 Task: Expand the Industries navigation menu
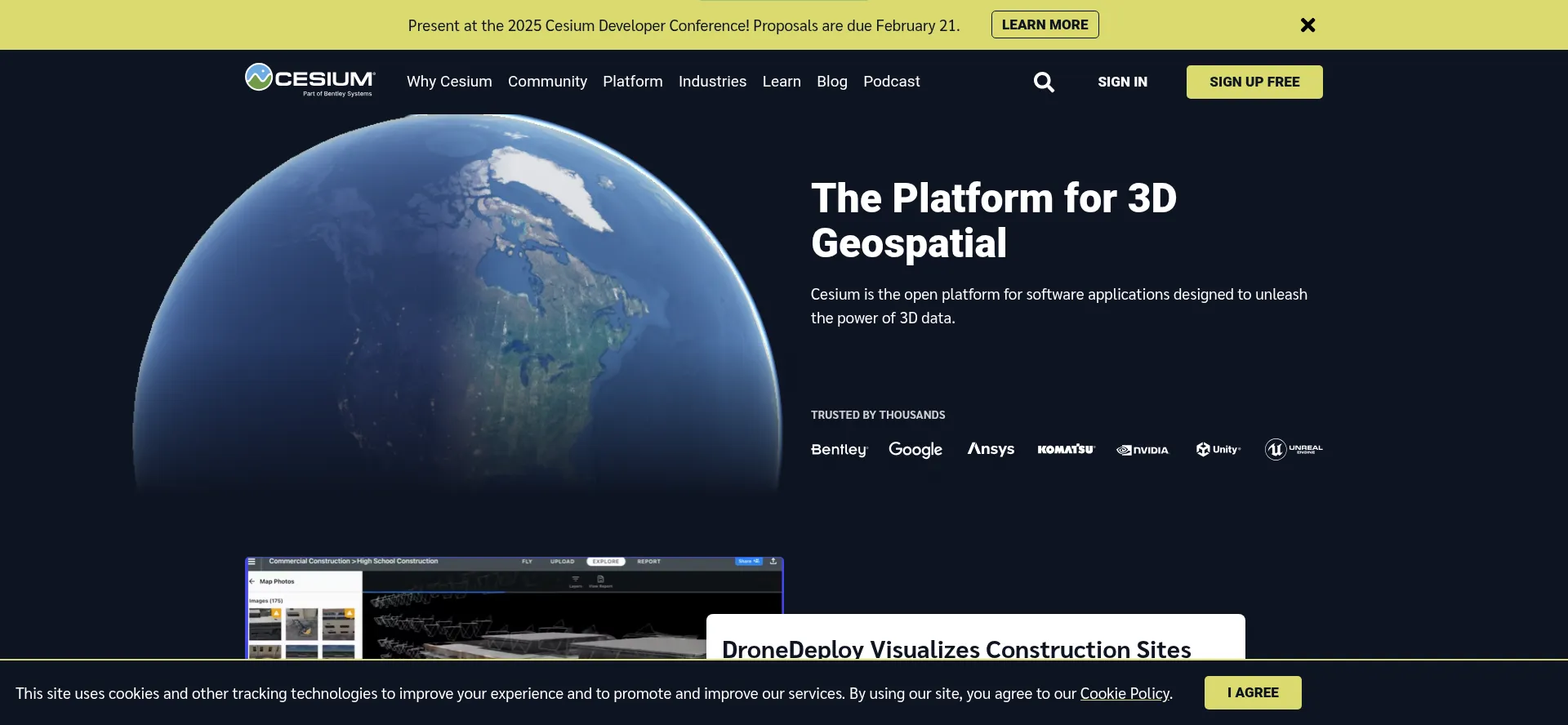712,82
